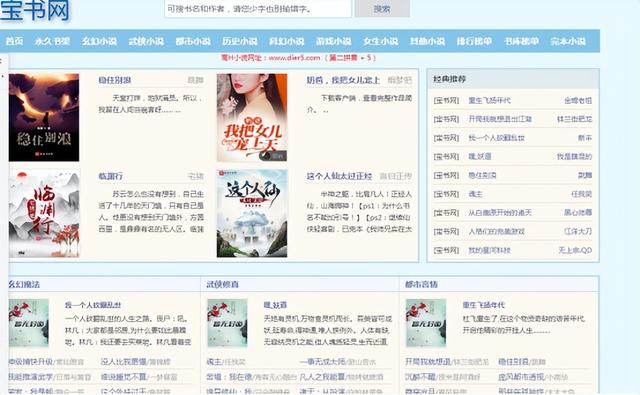Click the 宝书网 site logo
The height and width of the screenshot is (395, 640).
click(x=35, y=10)
